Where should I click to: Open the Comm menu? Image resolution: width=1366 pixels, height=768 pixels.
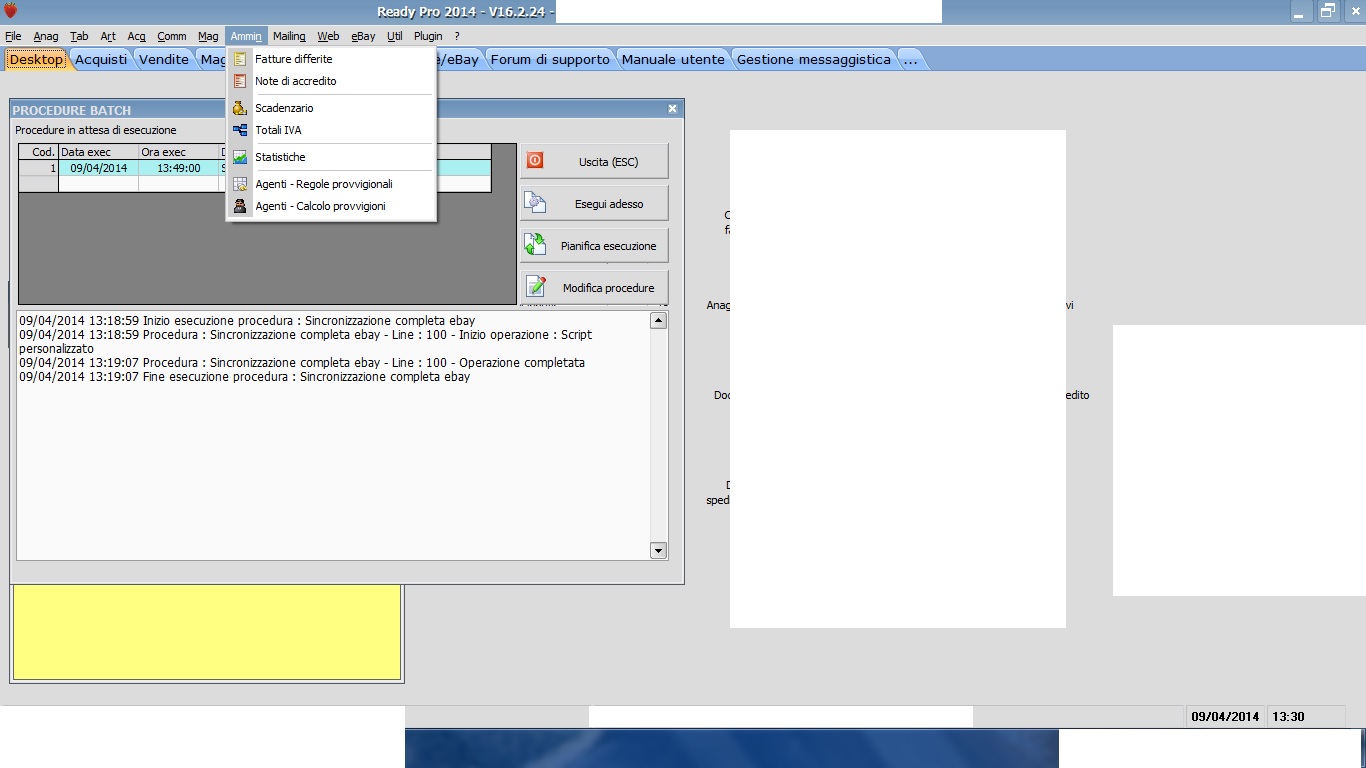point(172,36)
